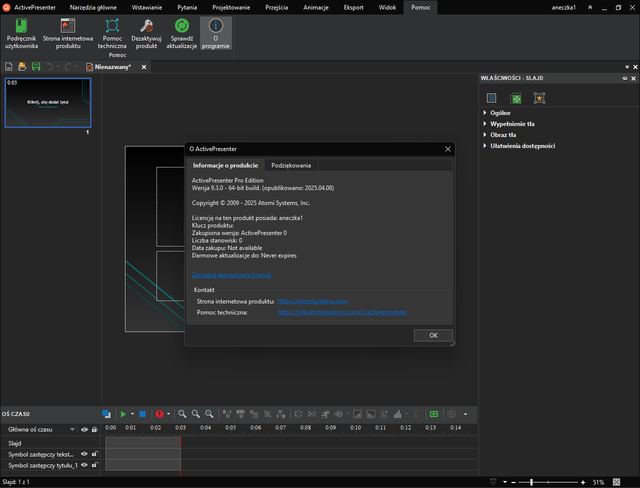Adjust the zoom slider handle in status bar

(531, 482)
